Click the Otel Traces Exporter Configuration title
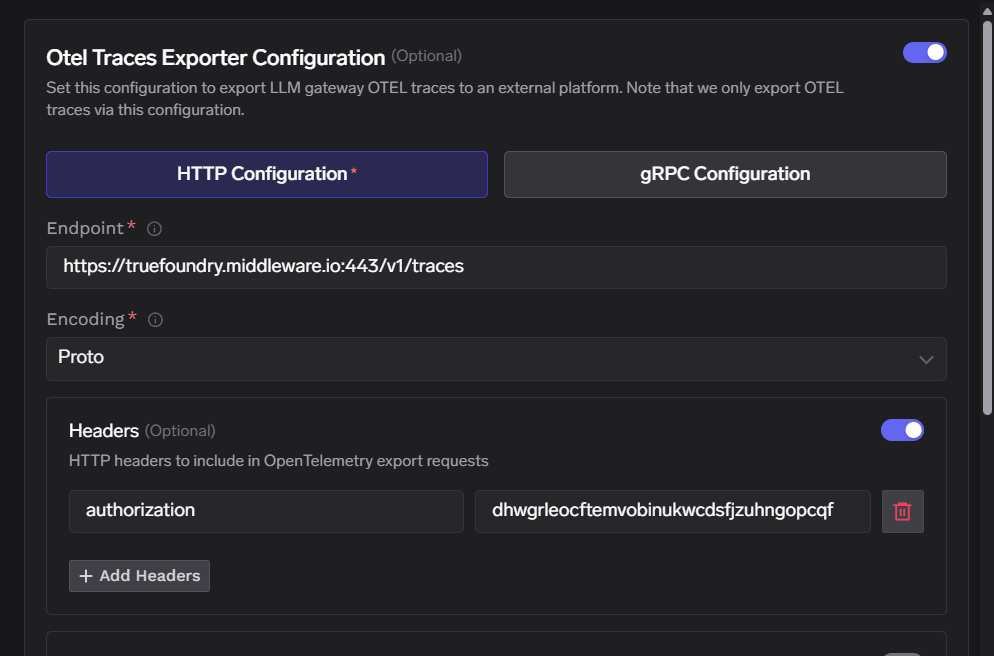Screen dimensions: 994x656 [x=216, y=58]
